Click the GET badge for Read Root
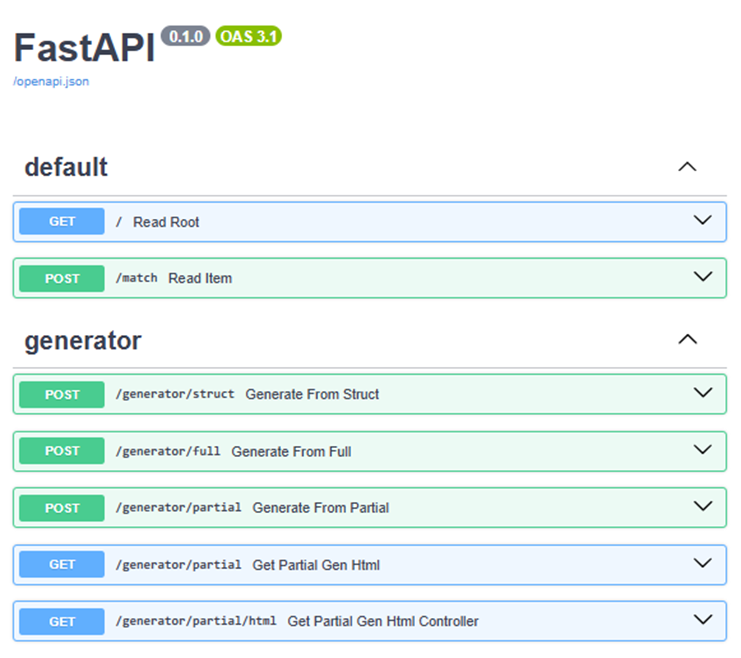The height and width of the screenshot is (658, 741). (x=62, y=221)
